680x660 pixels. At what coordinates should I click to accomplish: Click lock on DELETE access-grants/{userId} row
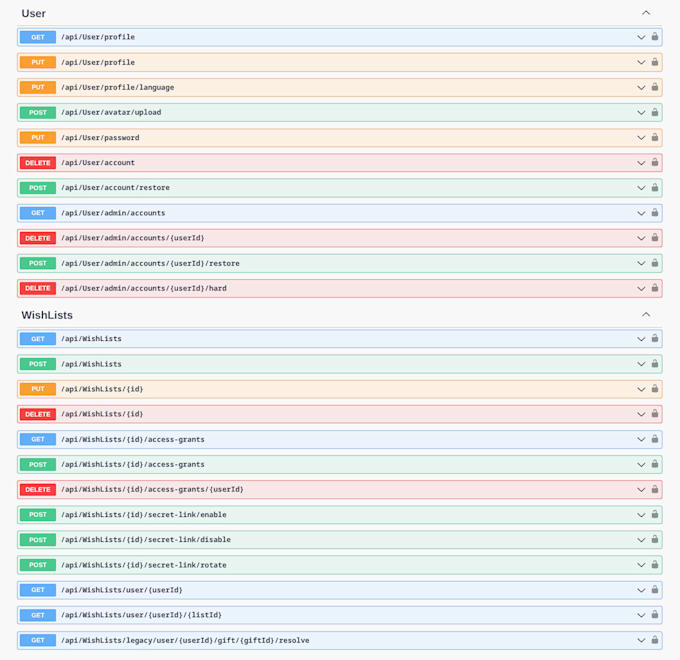654,489
